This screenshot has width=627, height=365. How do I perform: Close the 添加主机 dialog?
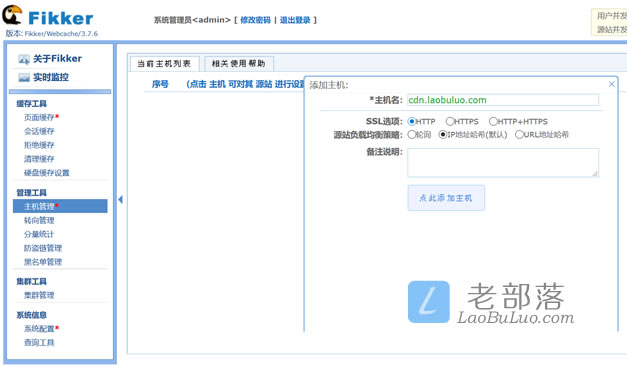coord(611,84)
